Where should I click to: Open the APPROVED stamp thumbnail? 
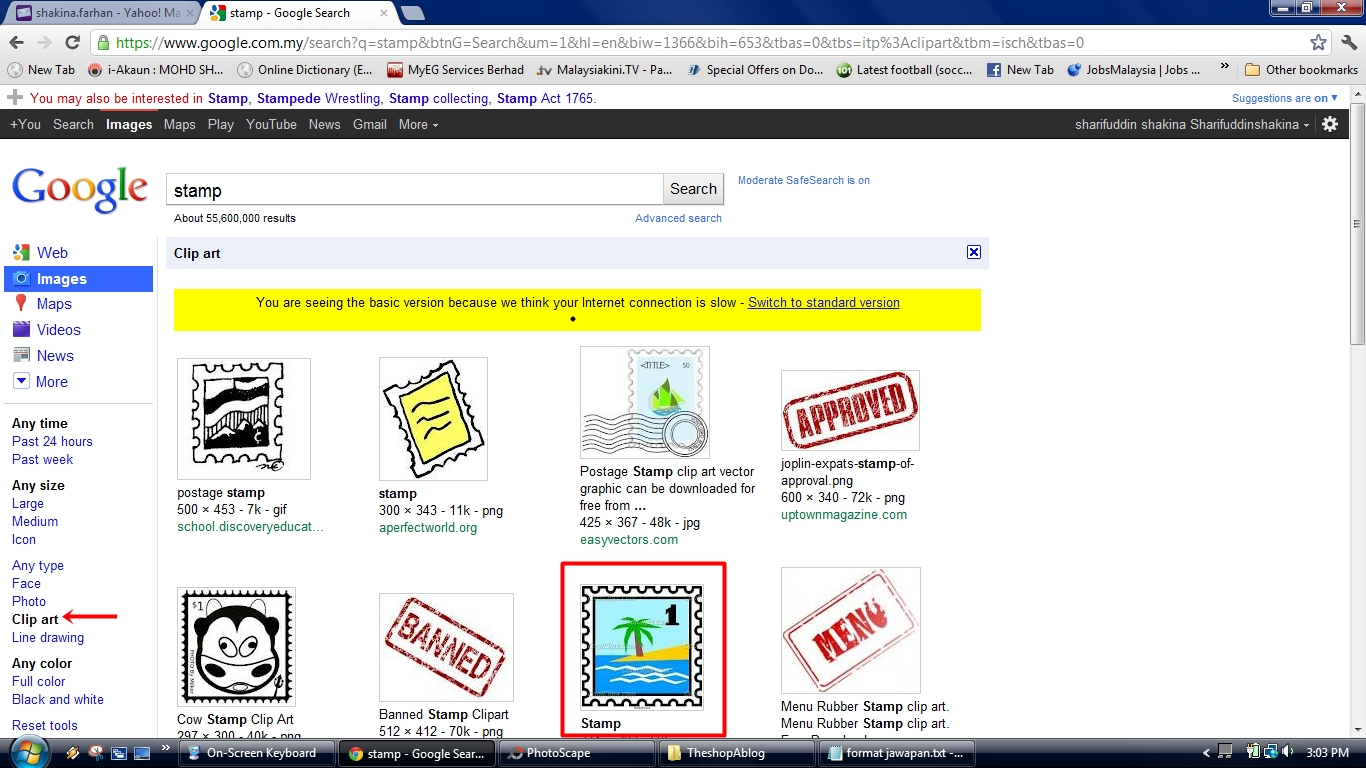click(850, 410)
